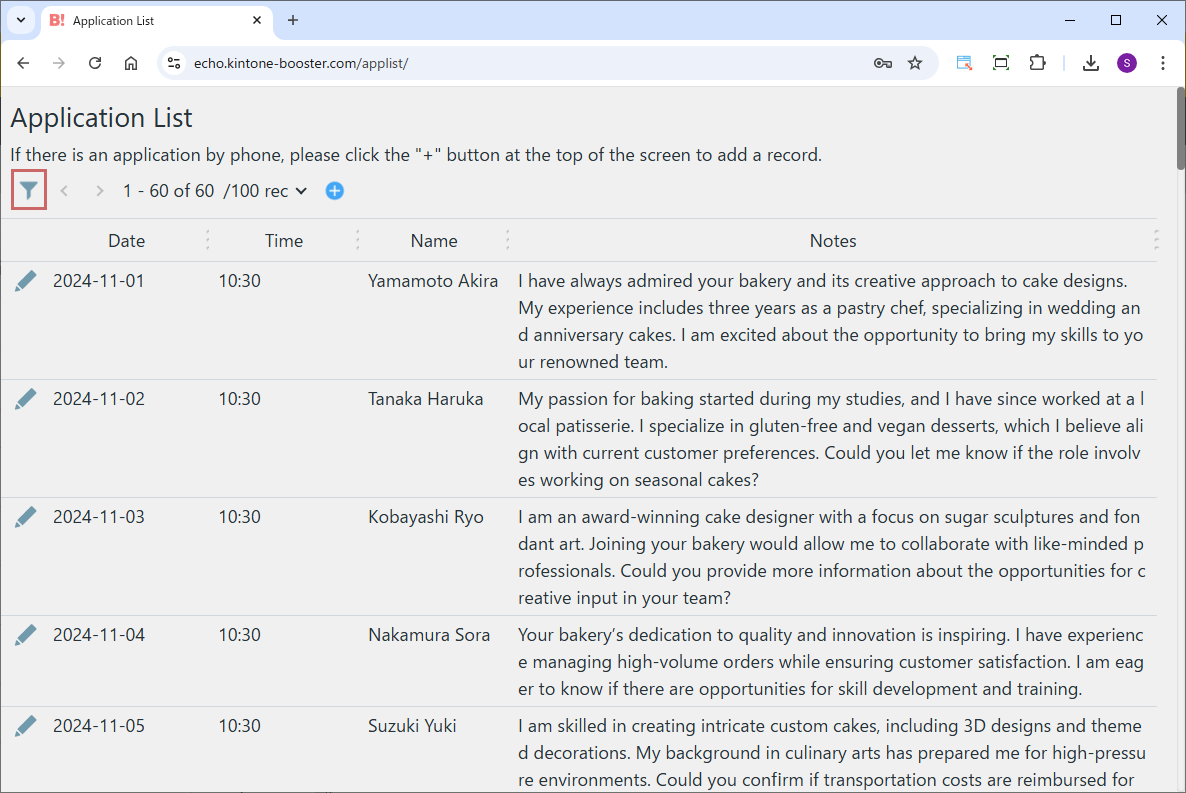The image size is (1186, 793).
Task: Click the pencil icon beside Nakamura Sora
Action: (26, 635)
